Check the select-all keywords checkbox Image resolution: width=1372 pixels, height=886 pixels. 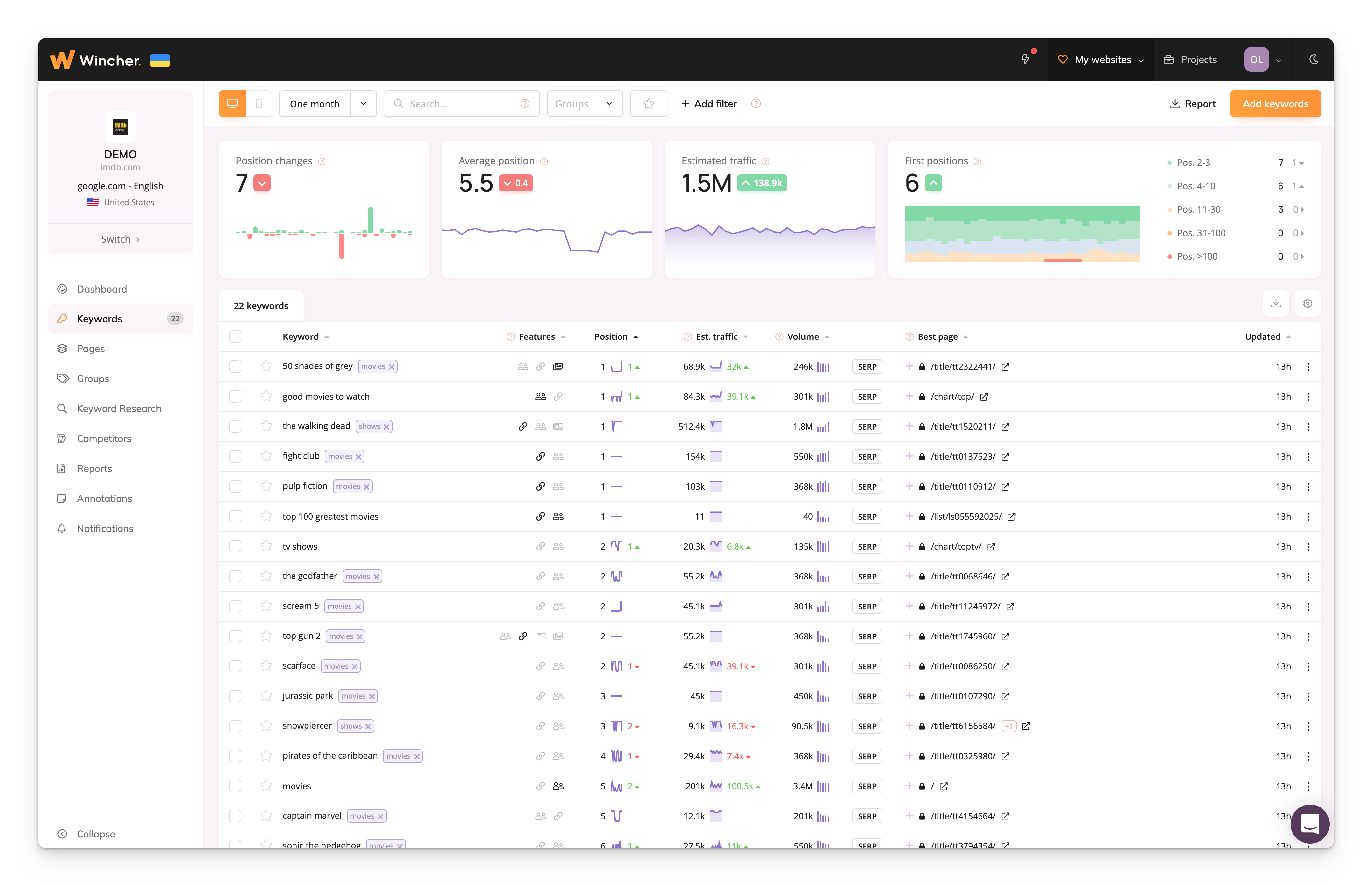coord(235,336)
